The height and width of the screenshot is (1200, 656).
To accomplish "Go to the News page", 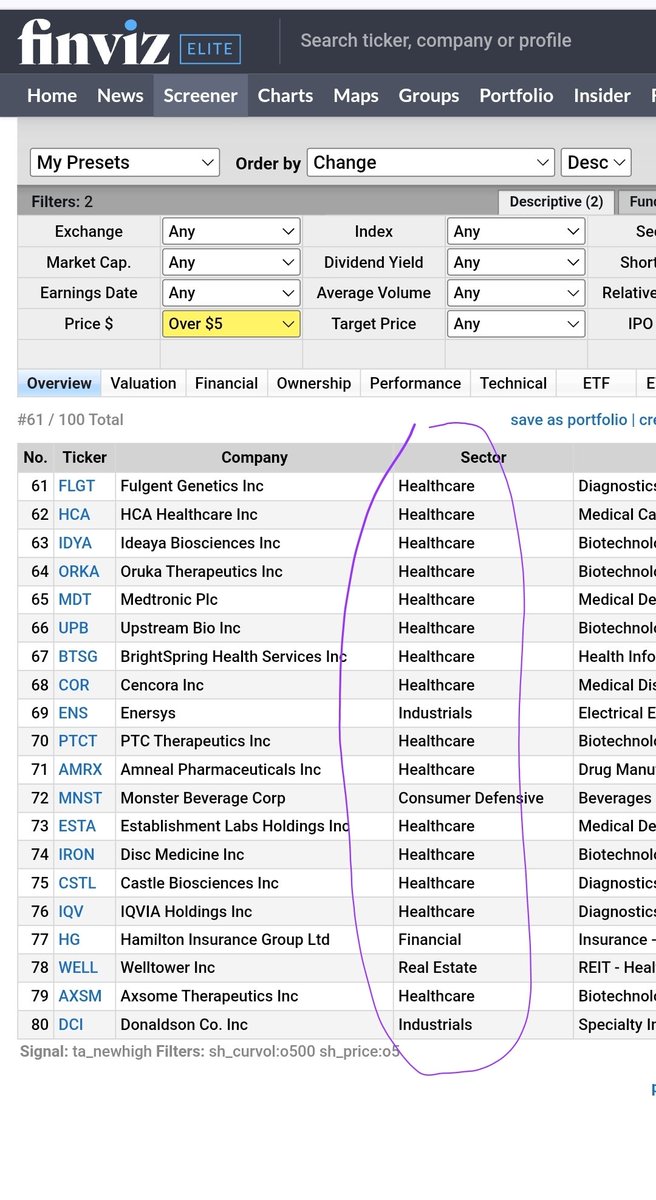I will (120, 96).
